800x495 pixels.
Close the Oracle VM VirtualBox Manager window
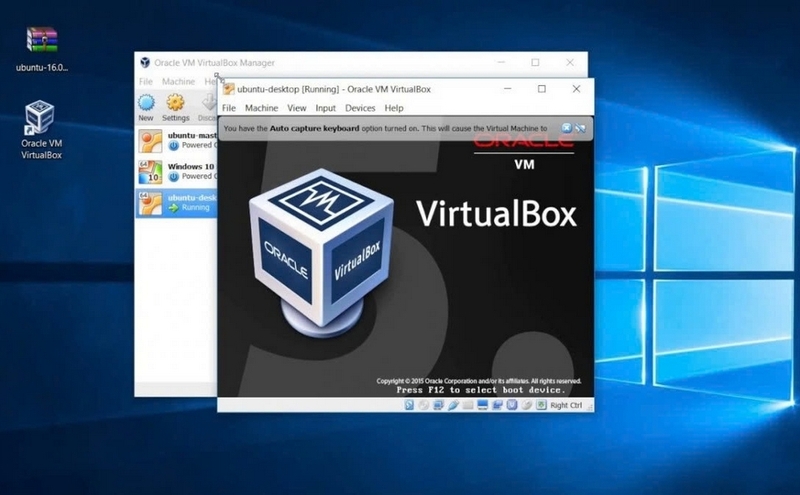point(570,62)
